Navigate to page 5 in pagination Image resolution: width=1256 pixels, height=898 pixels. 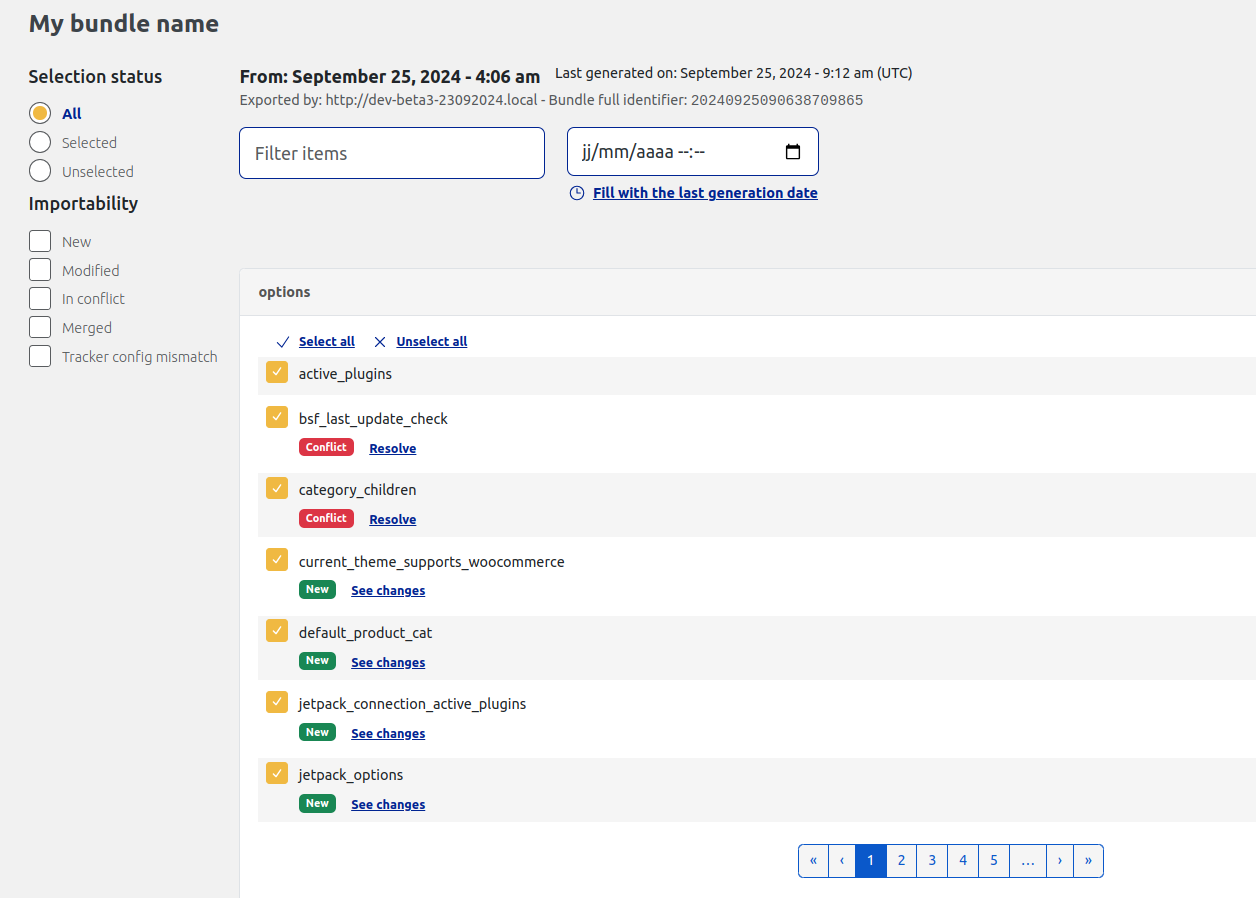(x=994, y=861)
